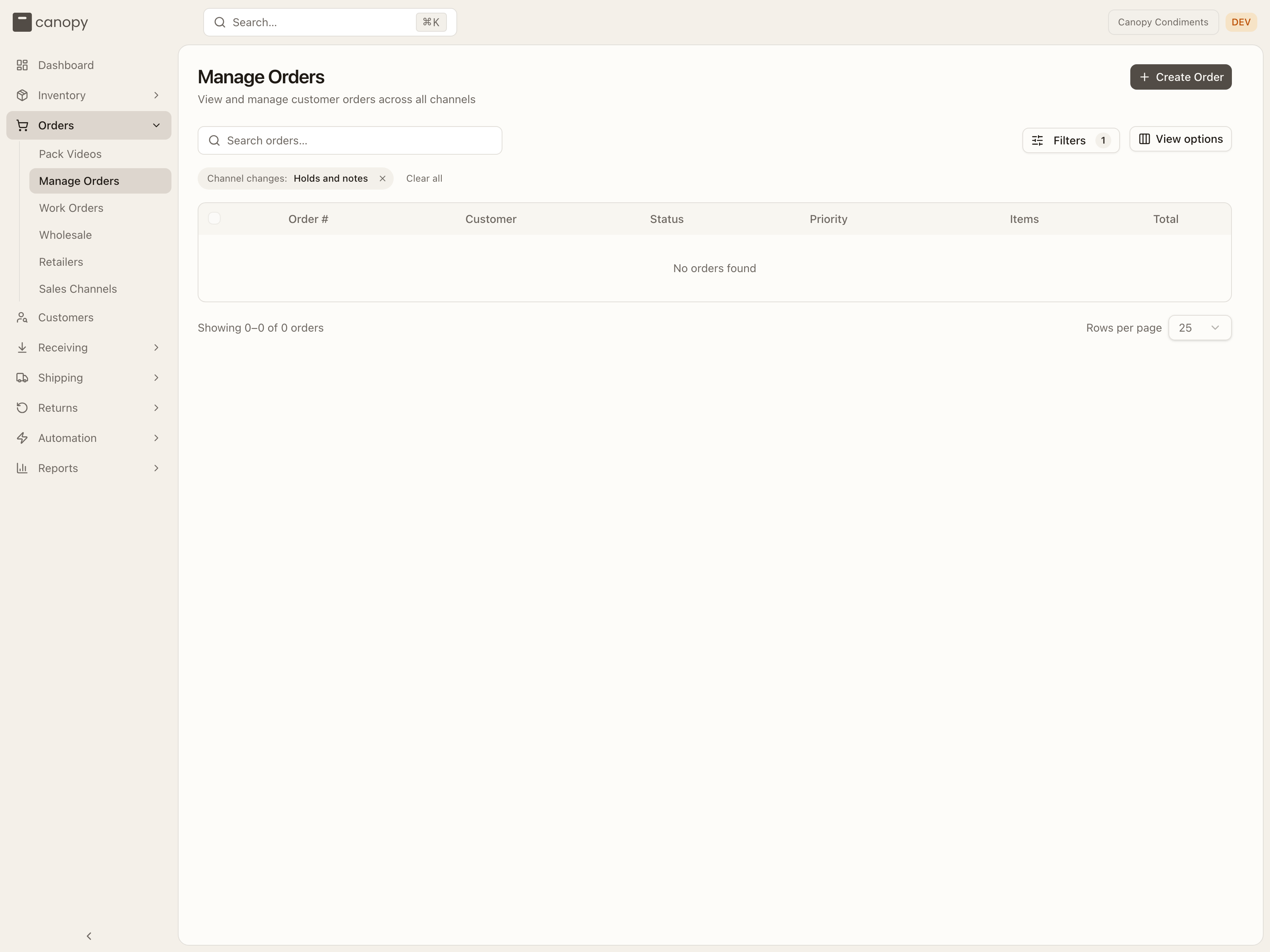Screen dimensions: 1270x952
Task: Click the Receiving download icon
Action: tap(22, 348)
